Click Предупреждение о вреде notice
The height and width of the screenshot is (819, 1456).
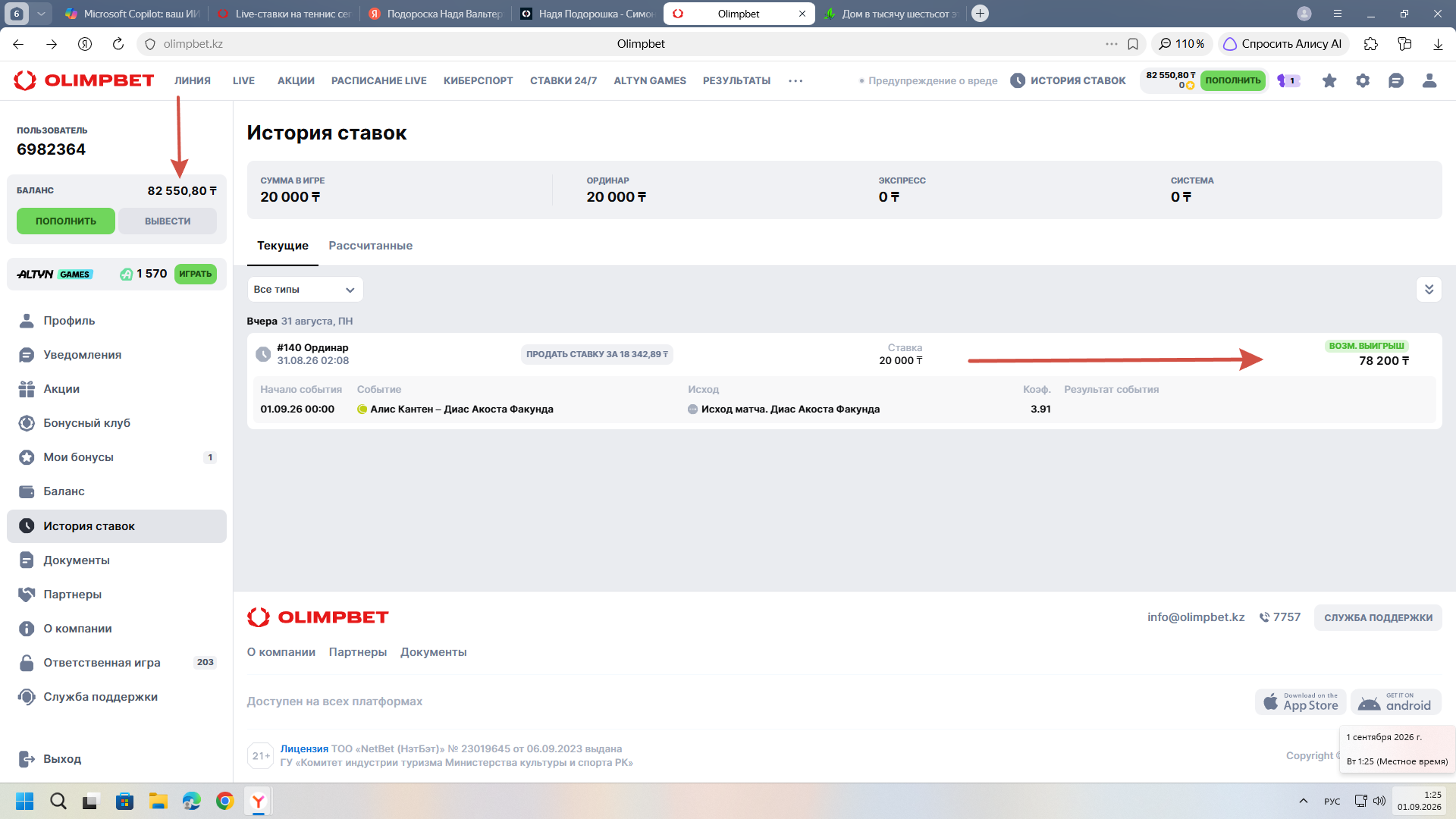928,81
